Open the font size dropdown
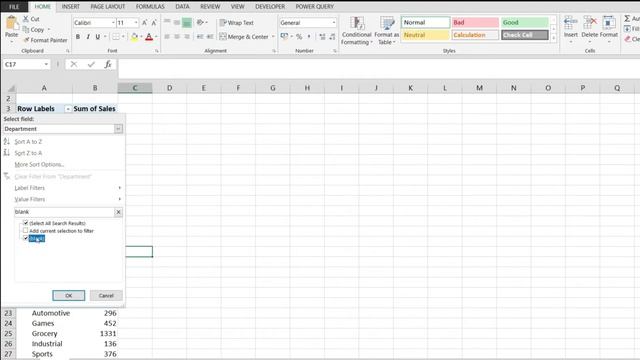 tap(136, 23)
